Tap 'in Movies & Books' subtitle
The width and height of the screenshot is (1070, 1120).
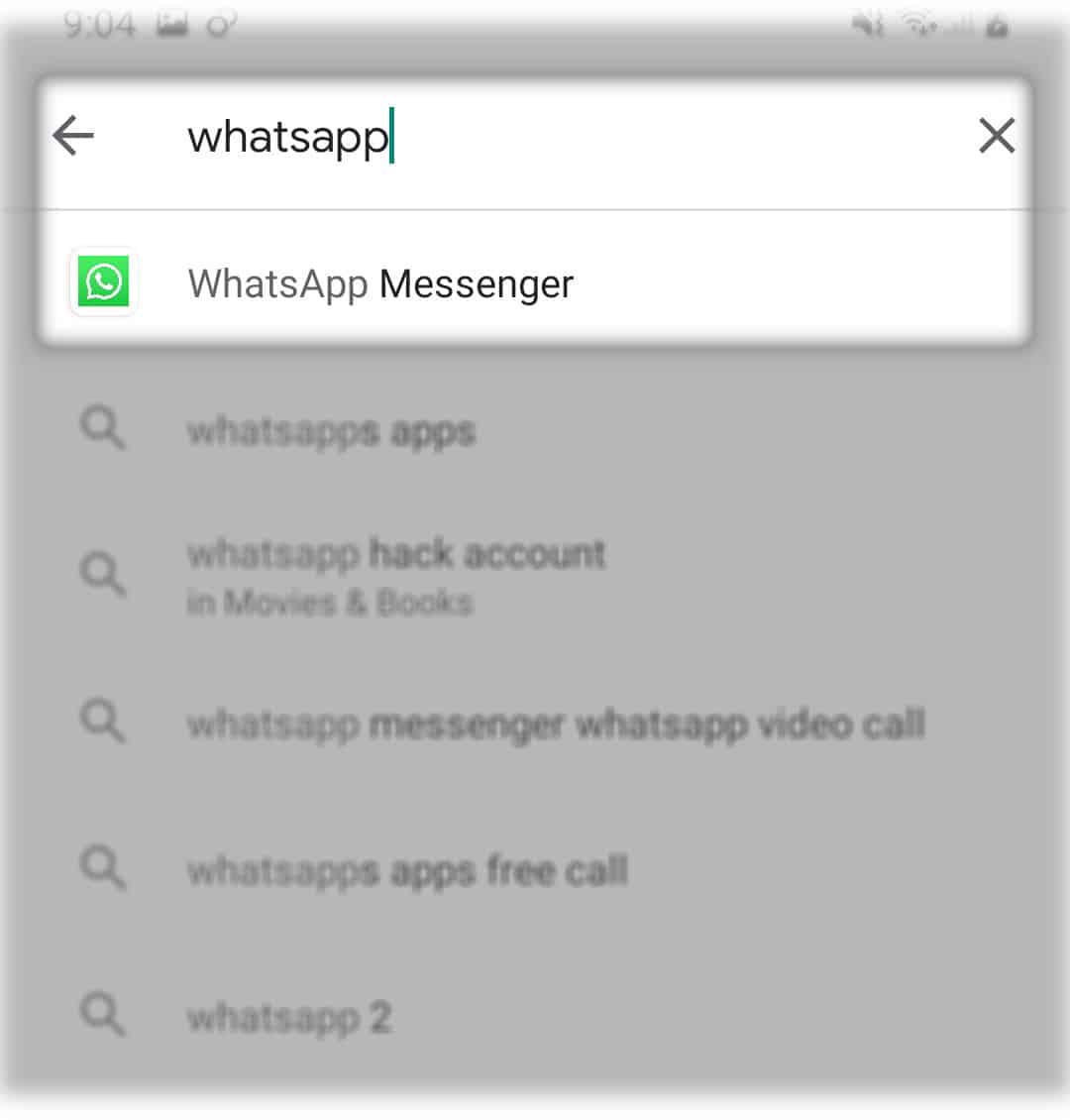[x=330, y=603]
